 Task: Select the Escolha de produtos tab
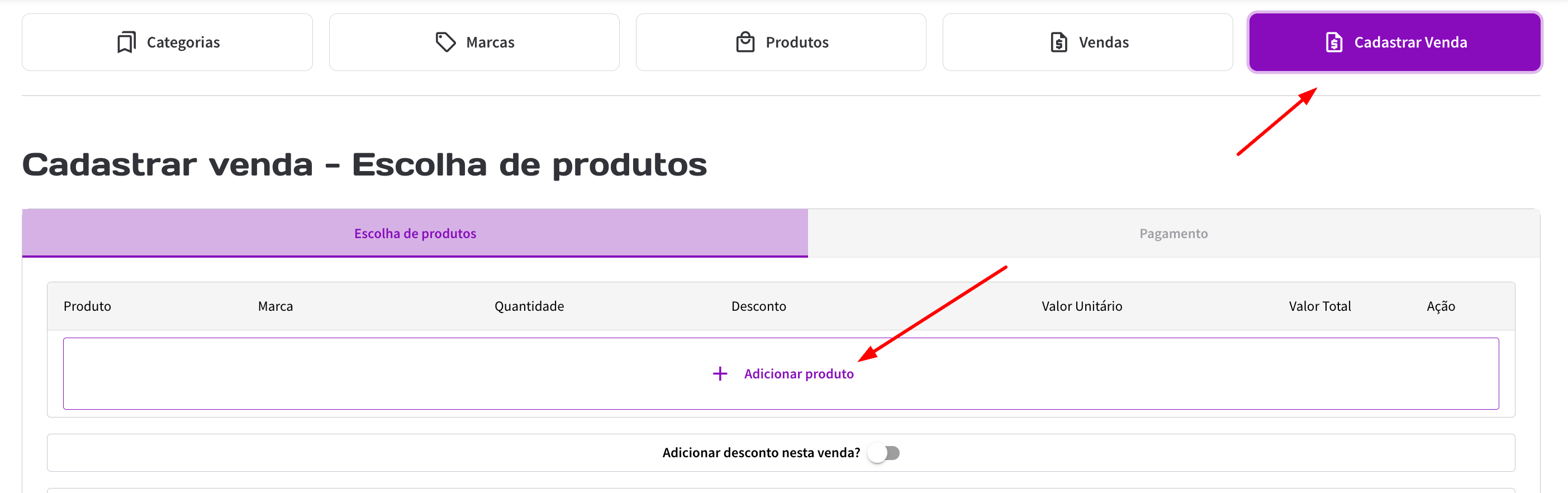pyautogui.click(x=415, y=234)
